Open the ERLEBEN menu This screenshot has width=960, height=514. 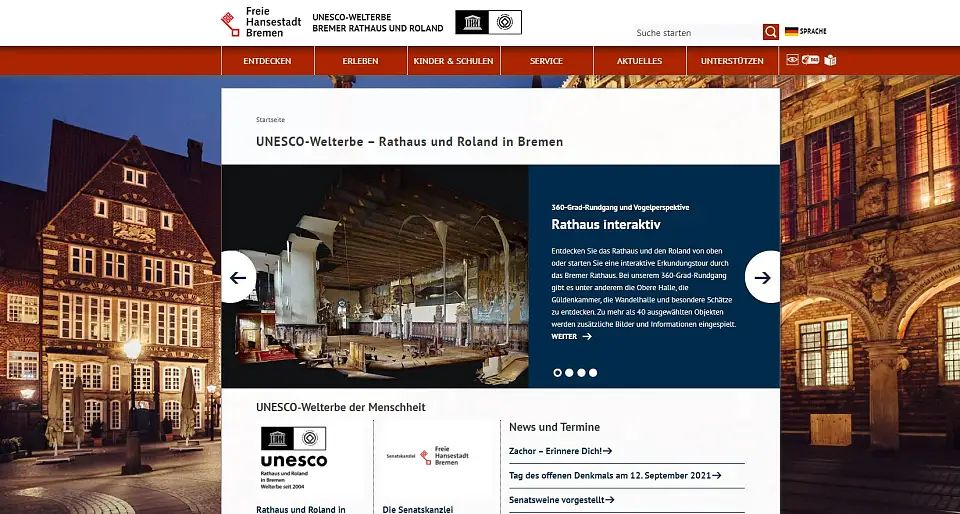(x=361, y=61)
